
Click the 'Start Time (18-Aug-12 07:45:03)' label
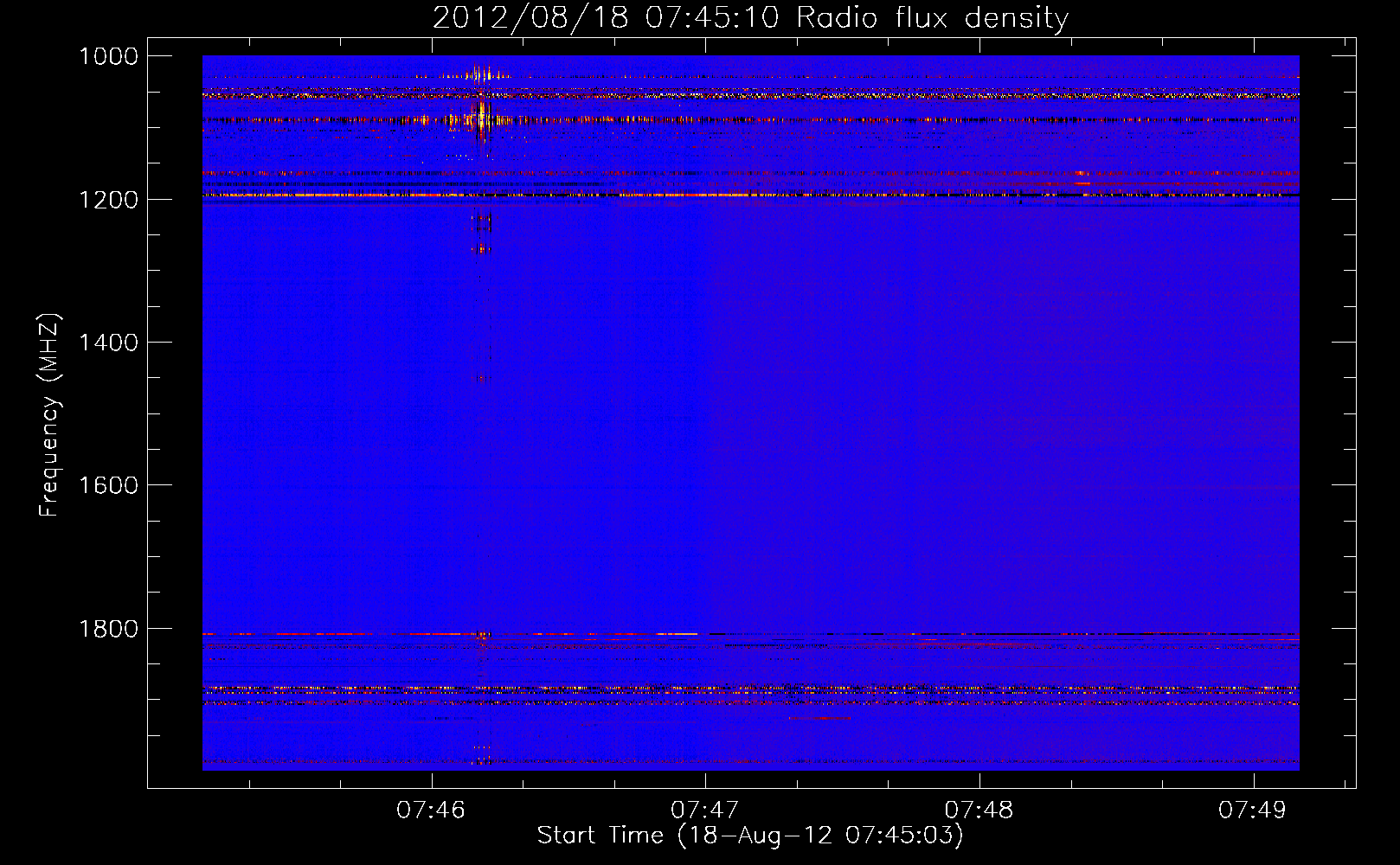click(750, 836)
